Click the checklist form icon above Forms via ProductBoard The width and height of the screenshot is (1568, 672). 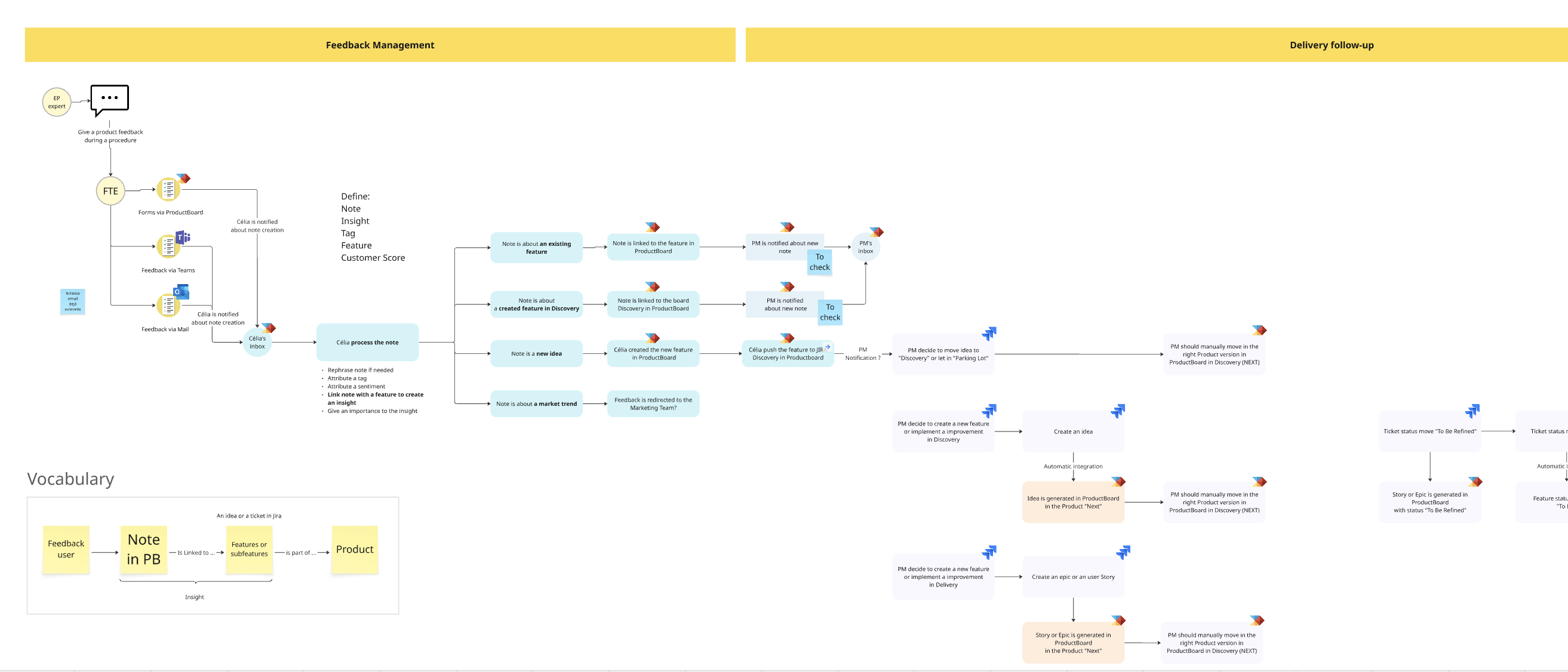pyautogui.click(x=168, y=190)
